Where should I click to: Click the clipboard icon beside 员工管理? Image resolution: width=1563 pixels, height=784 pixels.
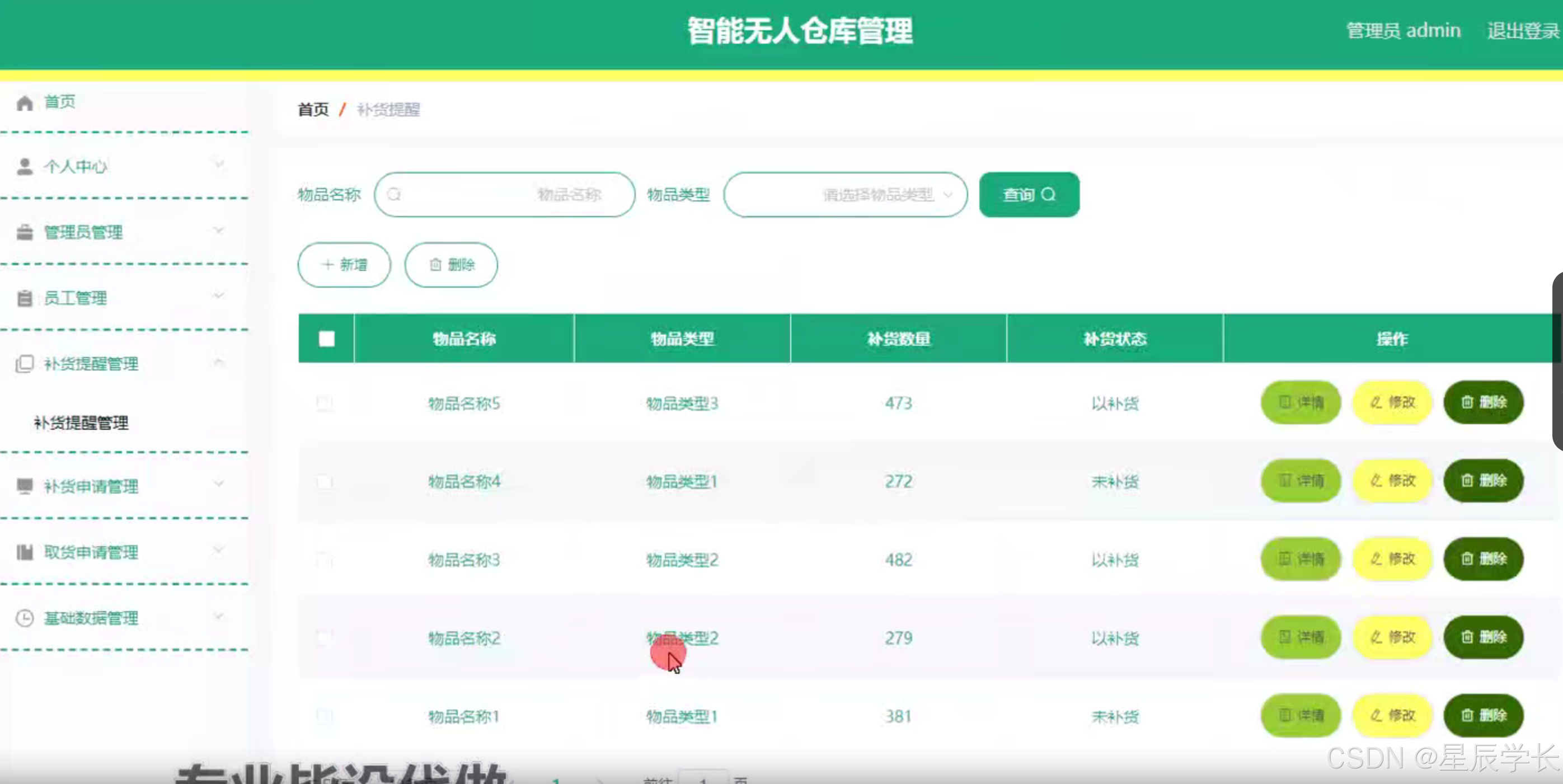coord(24,298)
